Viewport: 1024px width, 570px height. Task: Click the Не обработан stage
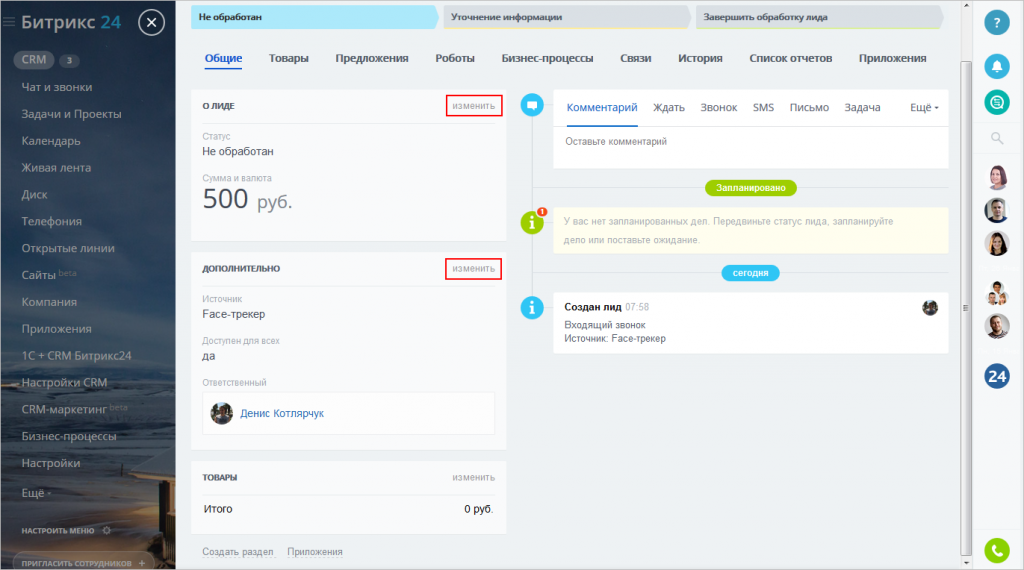[x=314, y=17]
